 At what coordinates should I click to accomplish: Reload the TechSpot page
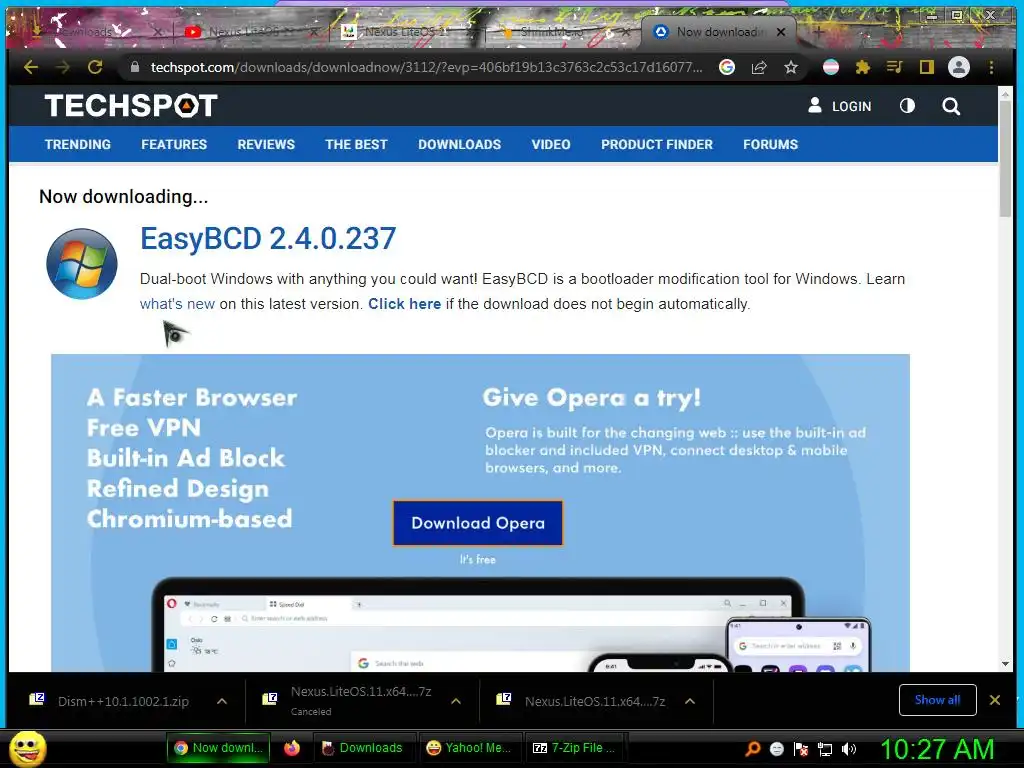click(95, 67)
